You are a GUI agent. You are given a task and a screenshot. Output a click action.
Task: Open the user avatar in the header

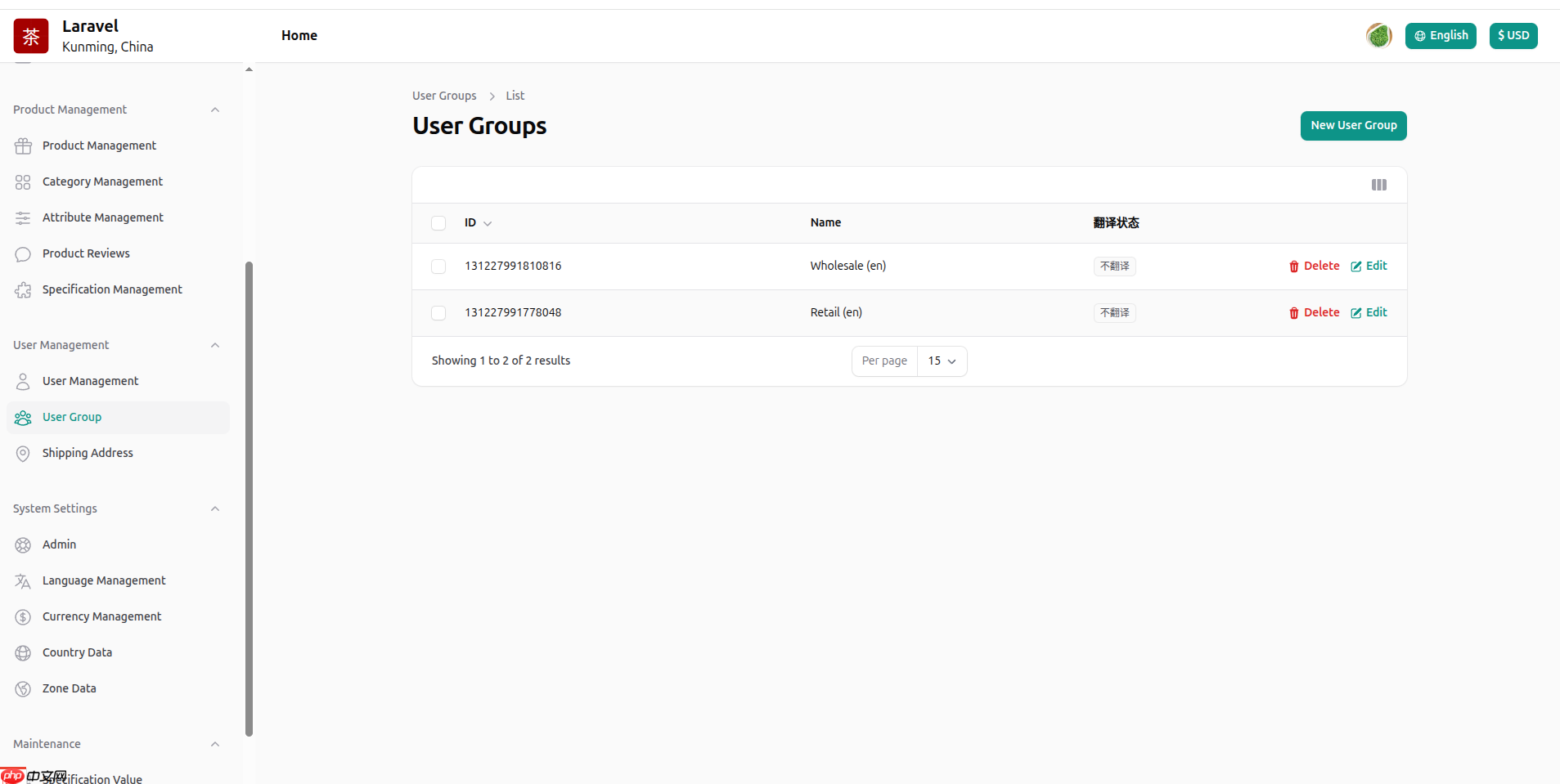pos(1378,36)
